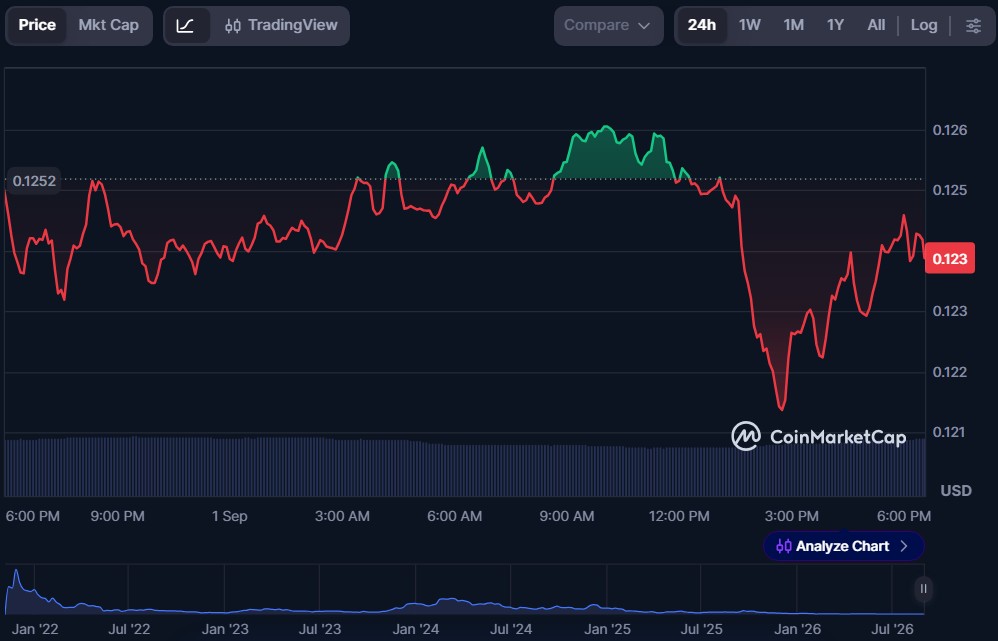Click the 0.1252 opening price label
Viewport: 998px width, 641px height.
pyautogui.click(x=34, y=181)
